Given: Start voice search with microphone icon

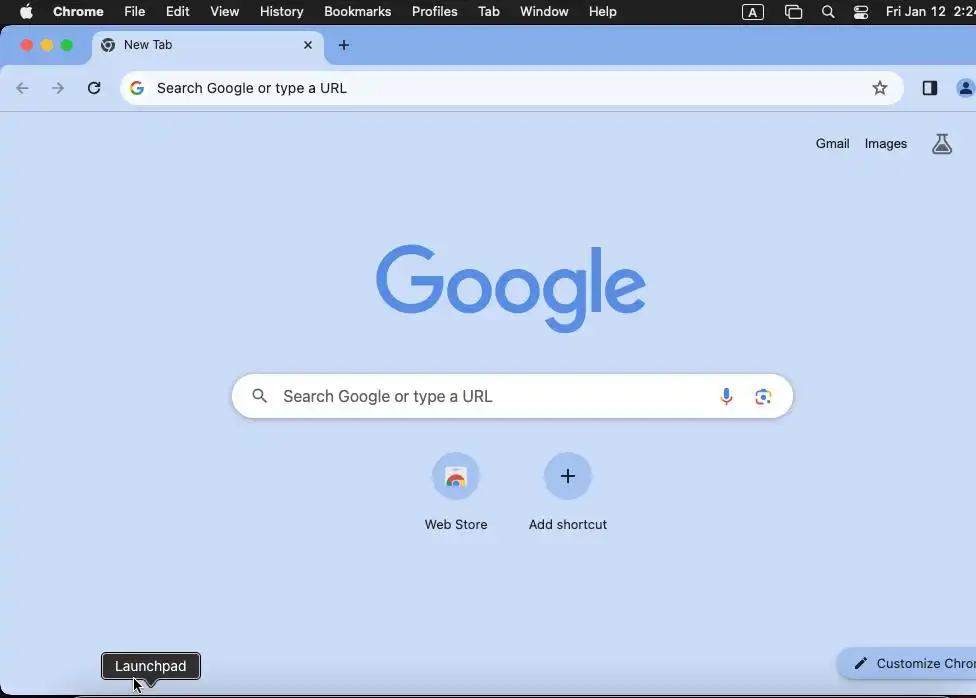Looking at the screenshot, I should (726, 397).
